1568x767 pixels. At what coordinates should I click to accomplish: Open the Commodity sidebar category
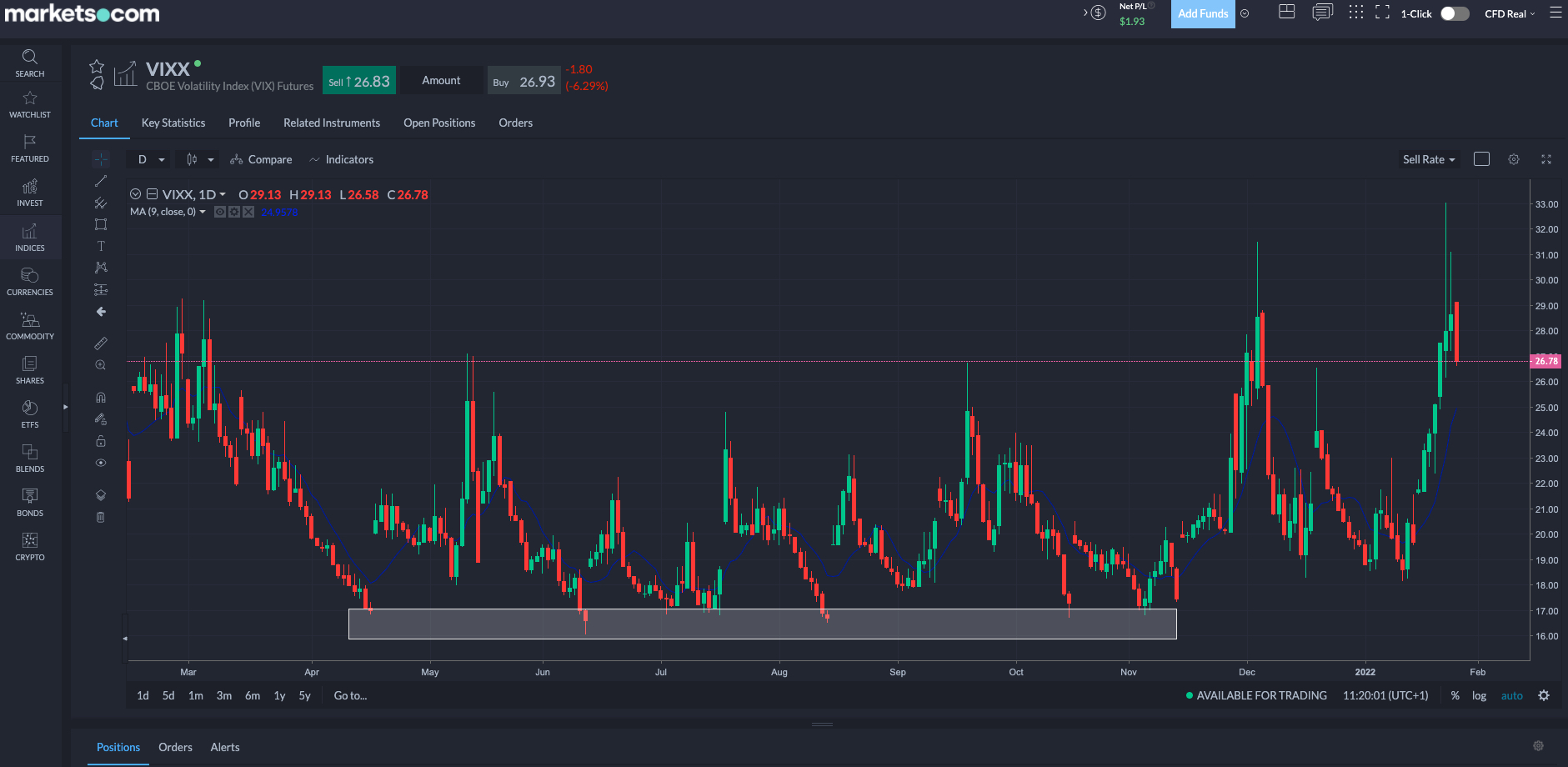(x=30, y=327)
